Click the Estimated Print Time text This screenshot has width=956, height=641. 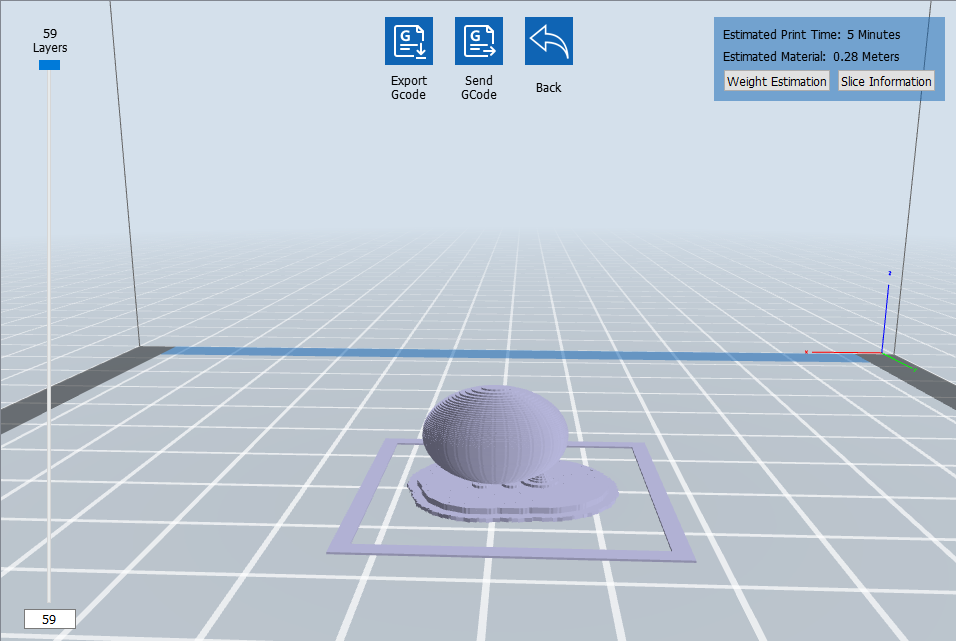pyautogui.click(x=812, y=35)
